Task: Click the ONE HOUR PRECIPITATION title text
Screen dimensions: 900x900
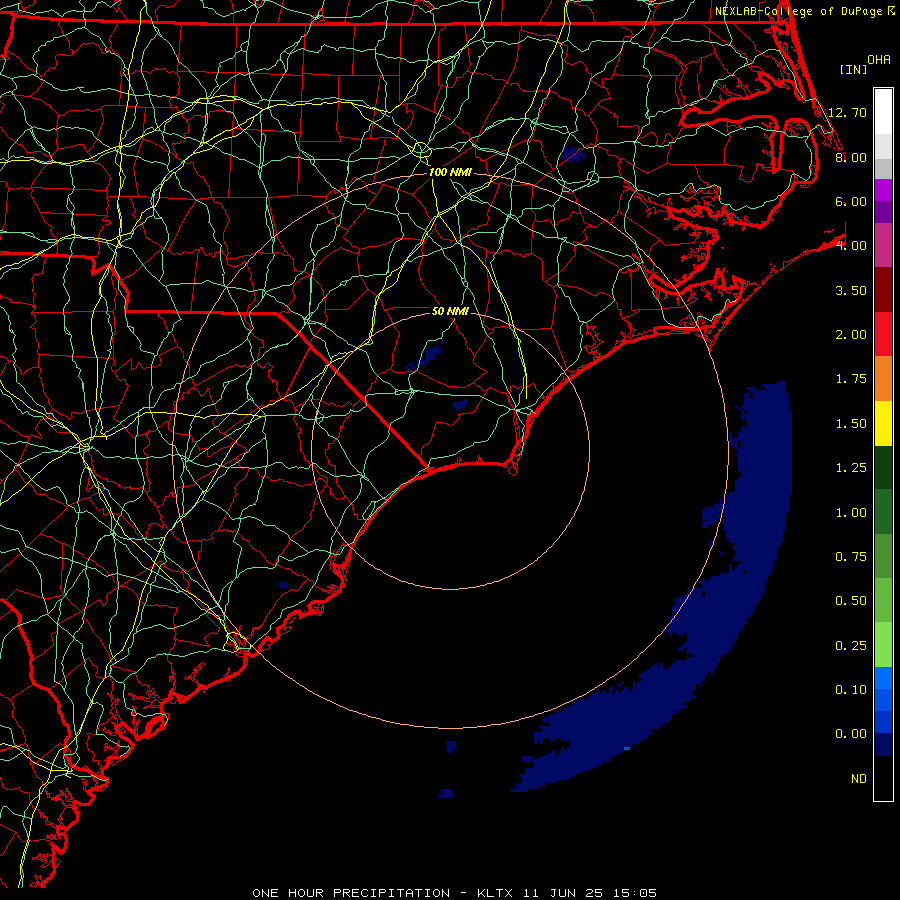Action: coord(351,893)
